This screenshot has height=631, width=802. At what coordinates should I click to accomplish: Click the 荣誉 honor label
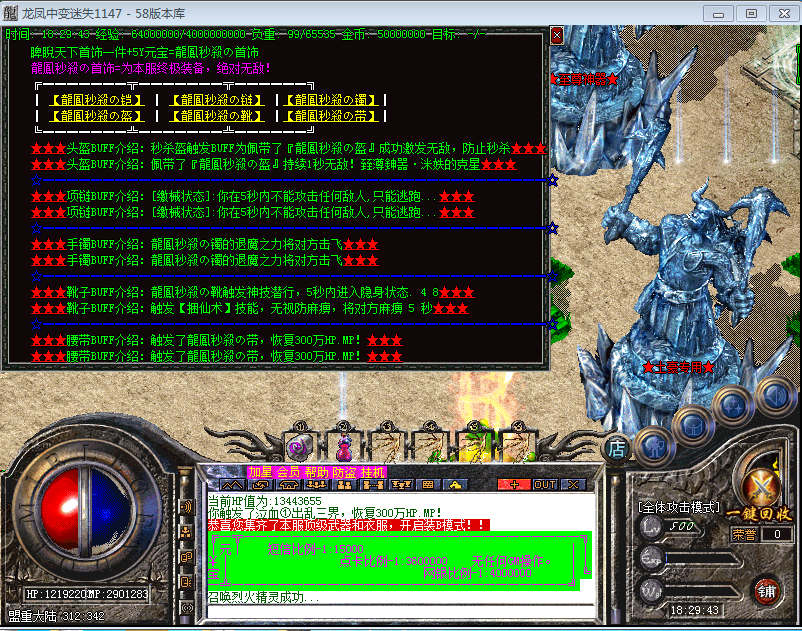tap(744, 534)
